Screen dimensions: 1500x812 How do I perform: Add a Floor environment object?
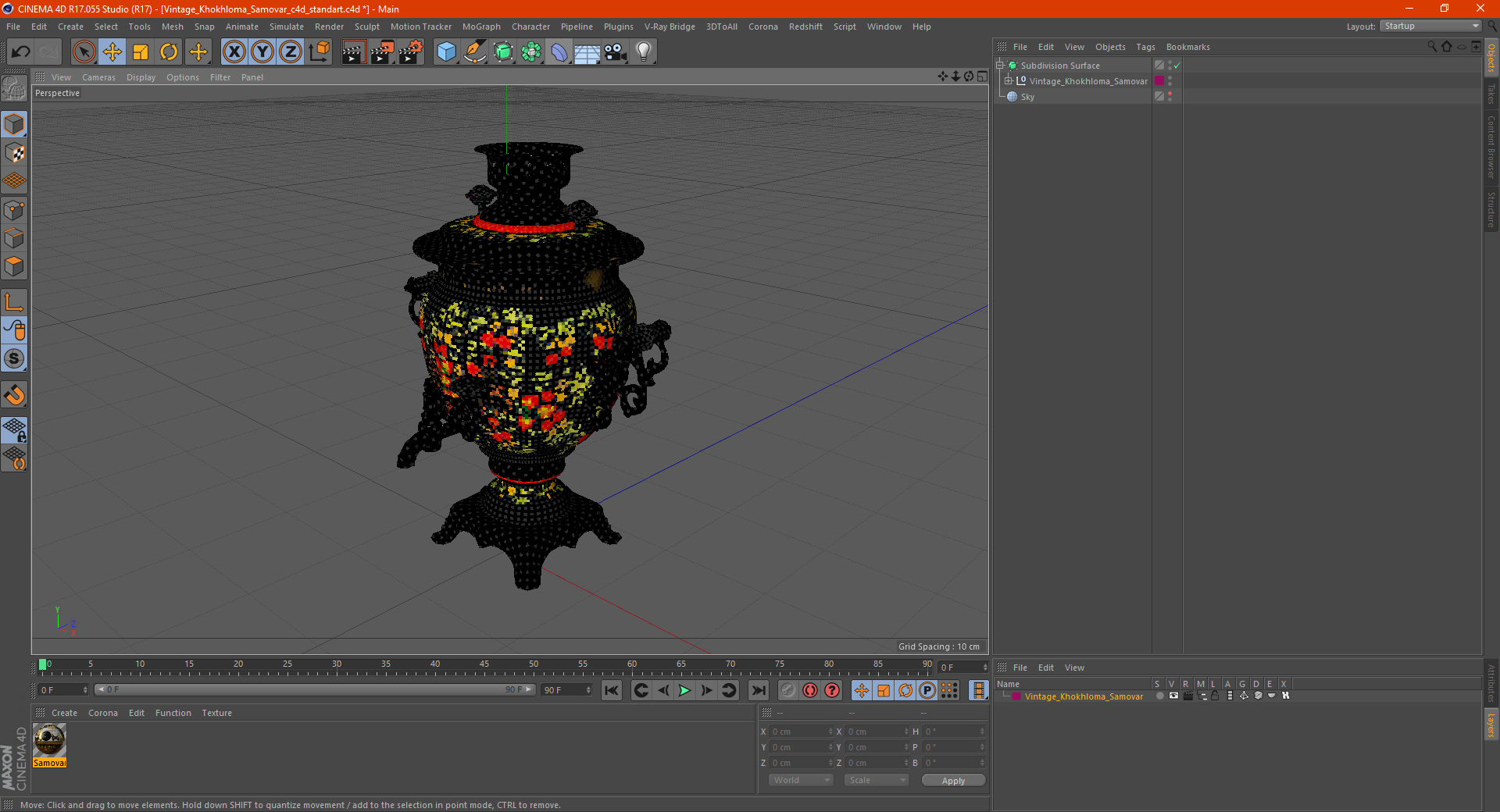pos(587,52)
